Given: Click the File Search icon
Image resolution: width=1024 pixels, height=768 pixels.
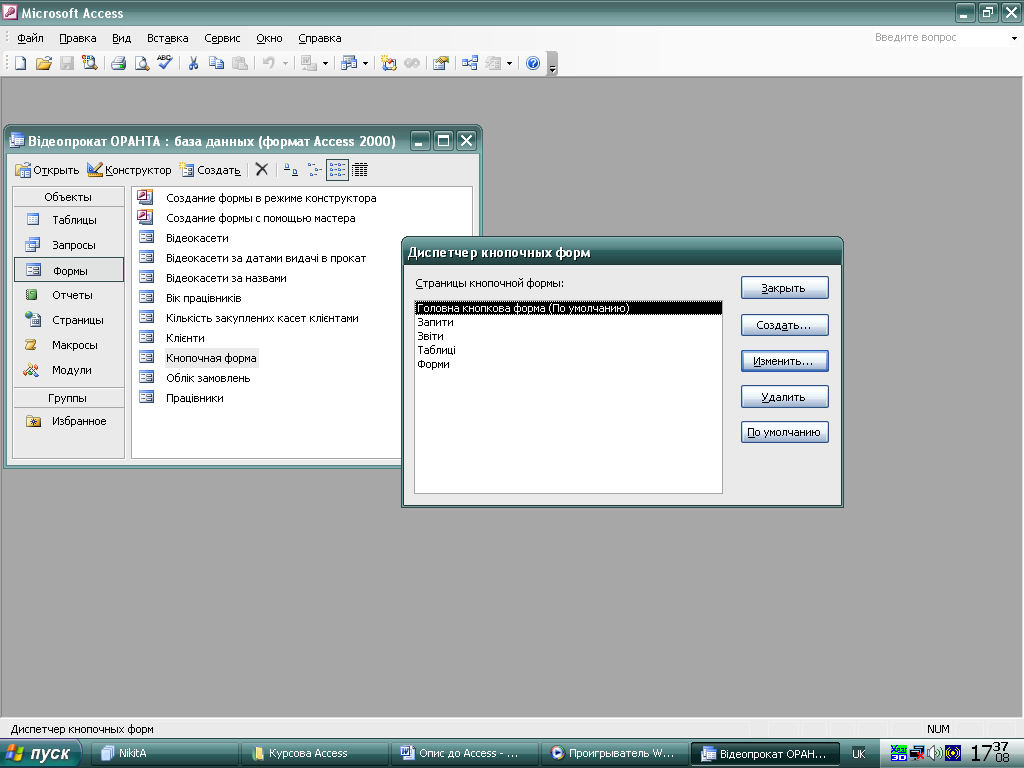Looking at the screenshot, I should point(89,63).
